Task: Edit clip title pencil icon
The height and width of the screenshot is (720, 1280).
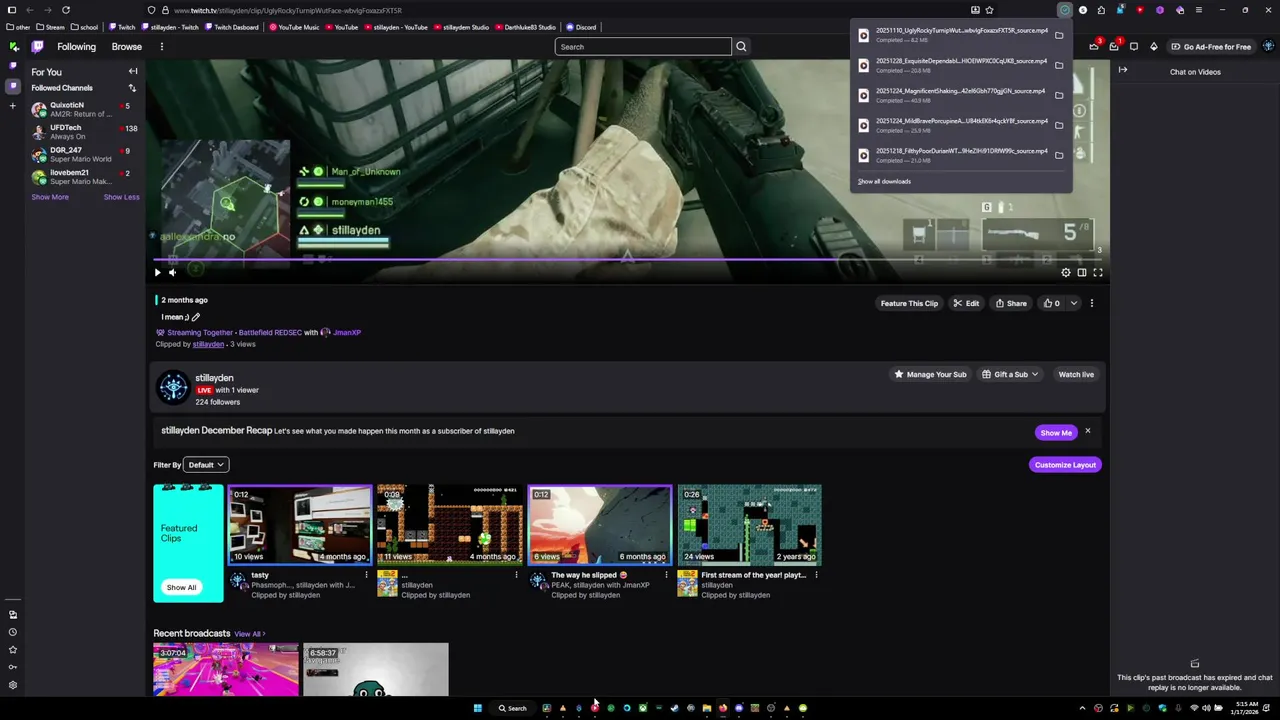Action: tap(196, 317)
